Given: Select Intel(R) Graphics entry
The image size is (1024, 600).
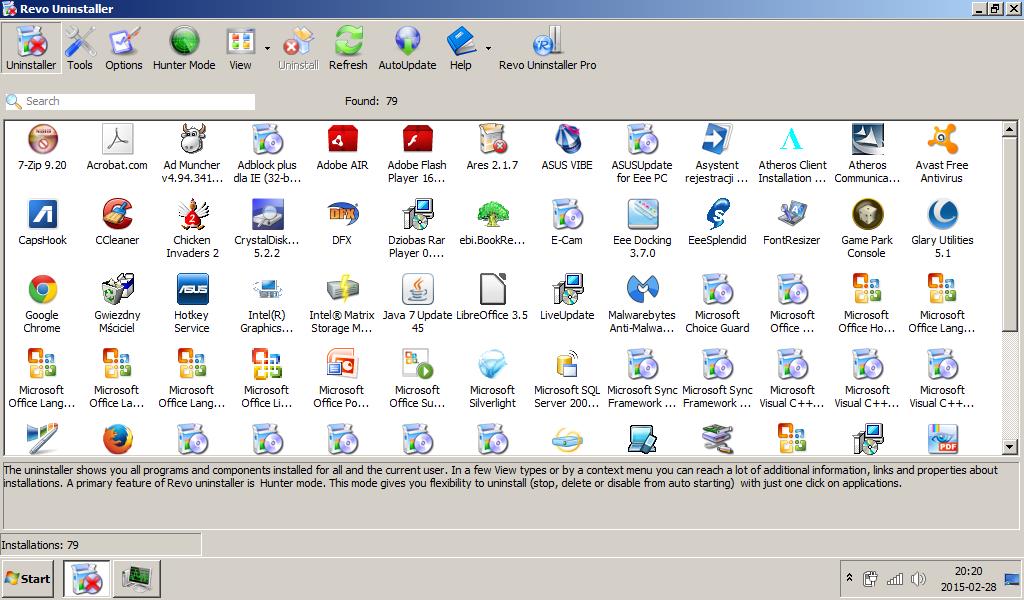Looking at the screenshot, I should tap(267, 305).
